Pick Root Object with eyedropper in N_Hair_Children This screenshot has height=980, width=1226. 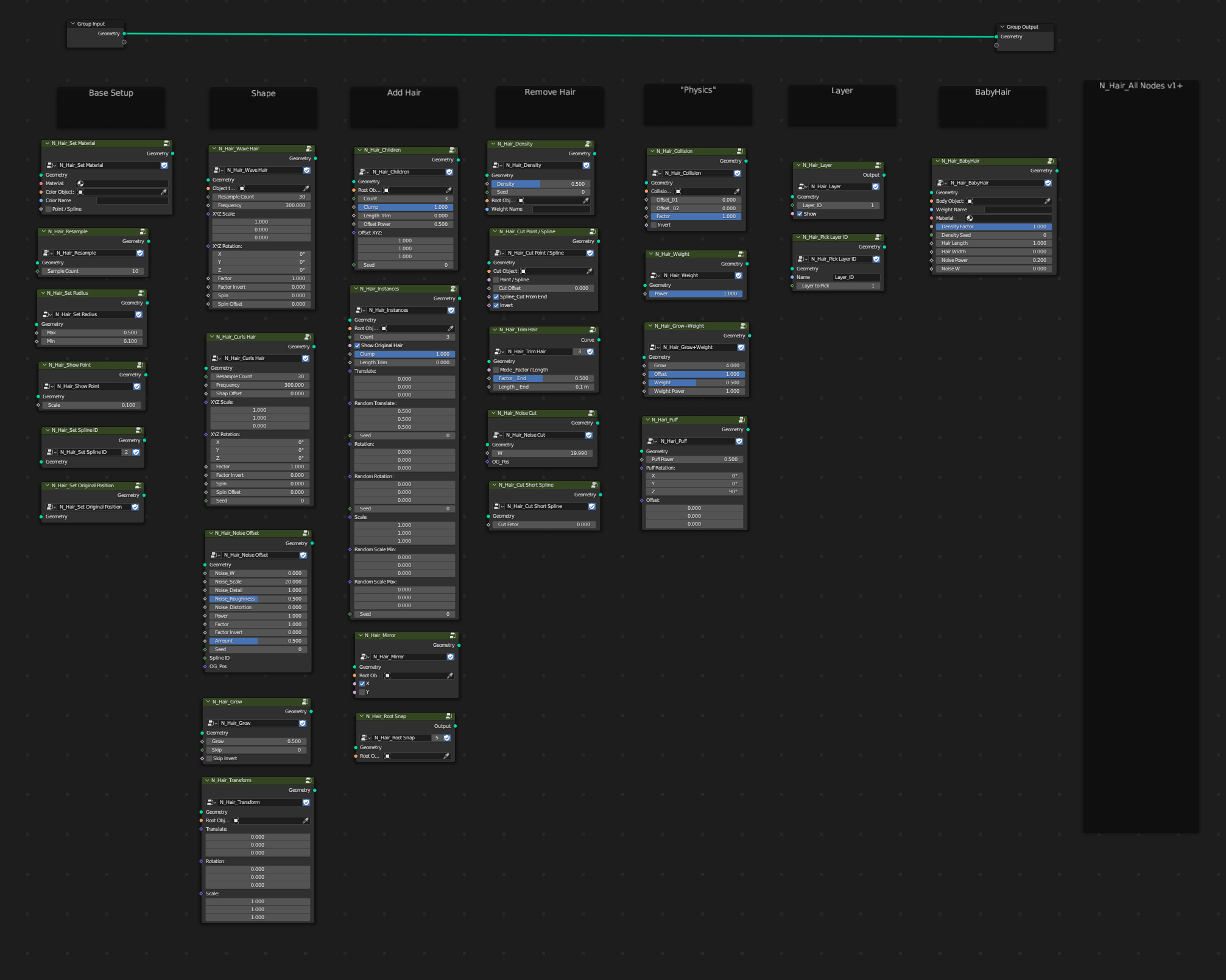pos(448,190)
